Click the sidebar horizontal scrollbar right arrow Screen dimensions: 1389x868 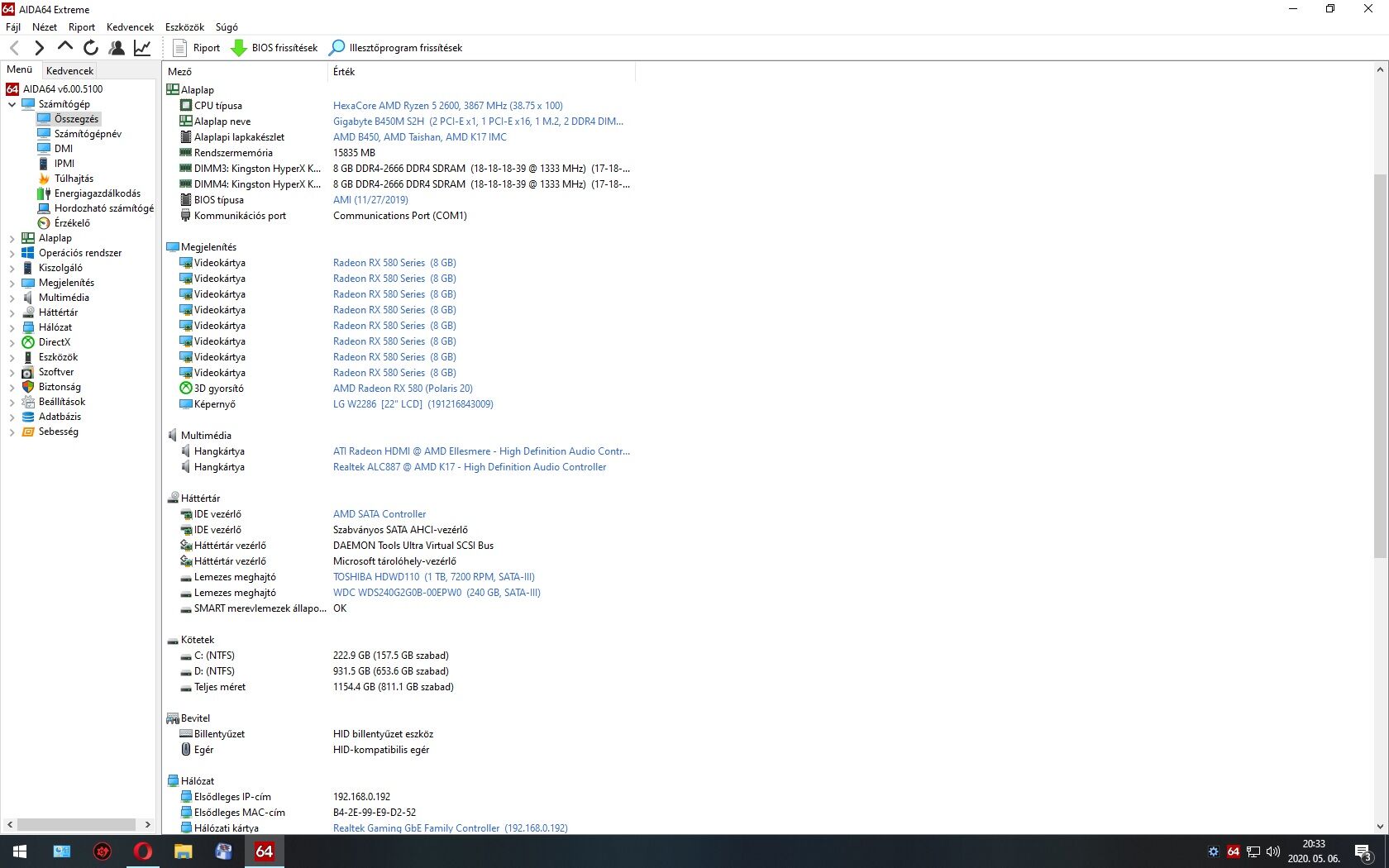click(x=148, y=824)
